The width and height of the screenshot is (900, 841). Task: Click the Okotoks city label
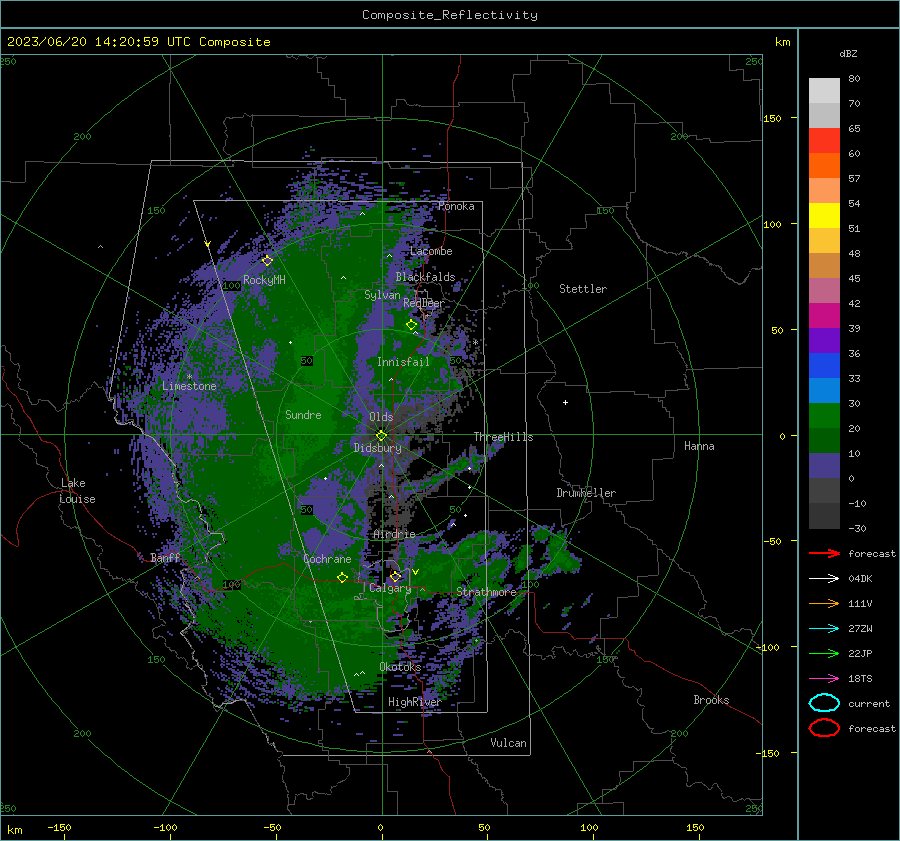click(400, 666)
